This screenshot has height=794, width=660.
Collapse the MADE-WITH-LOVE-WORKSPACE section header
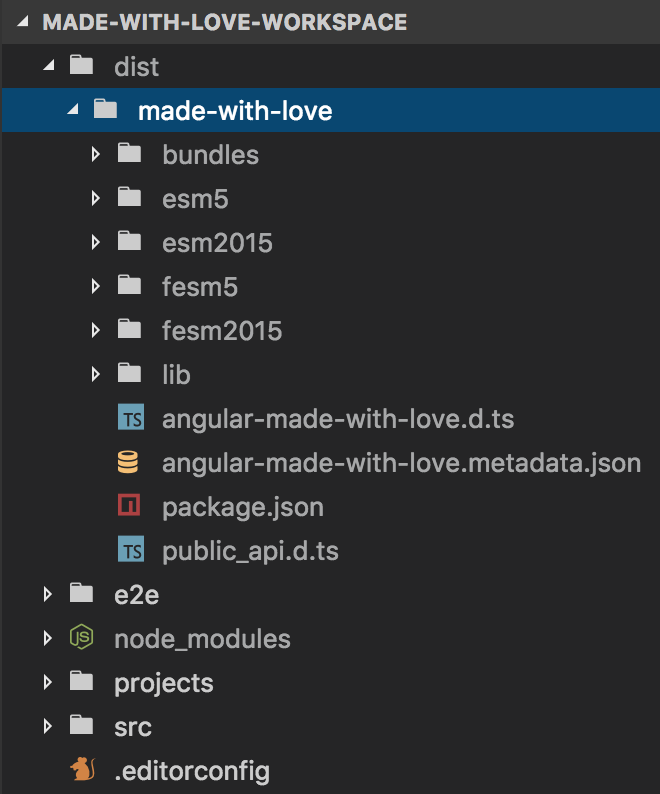(x=22, y=22)
